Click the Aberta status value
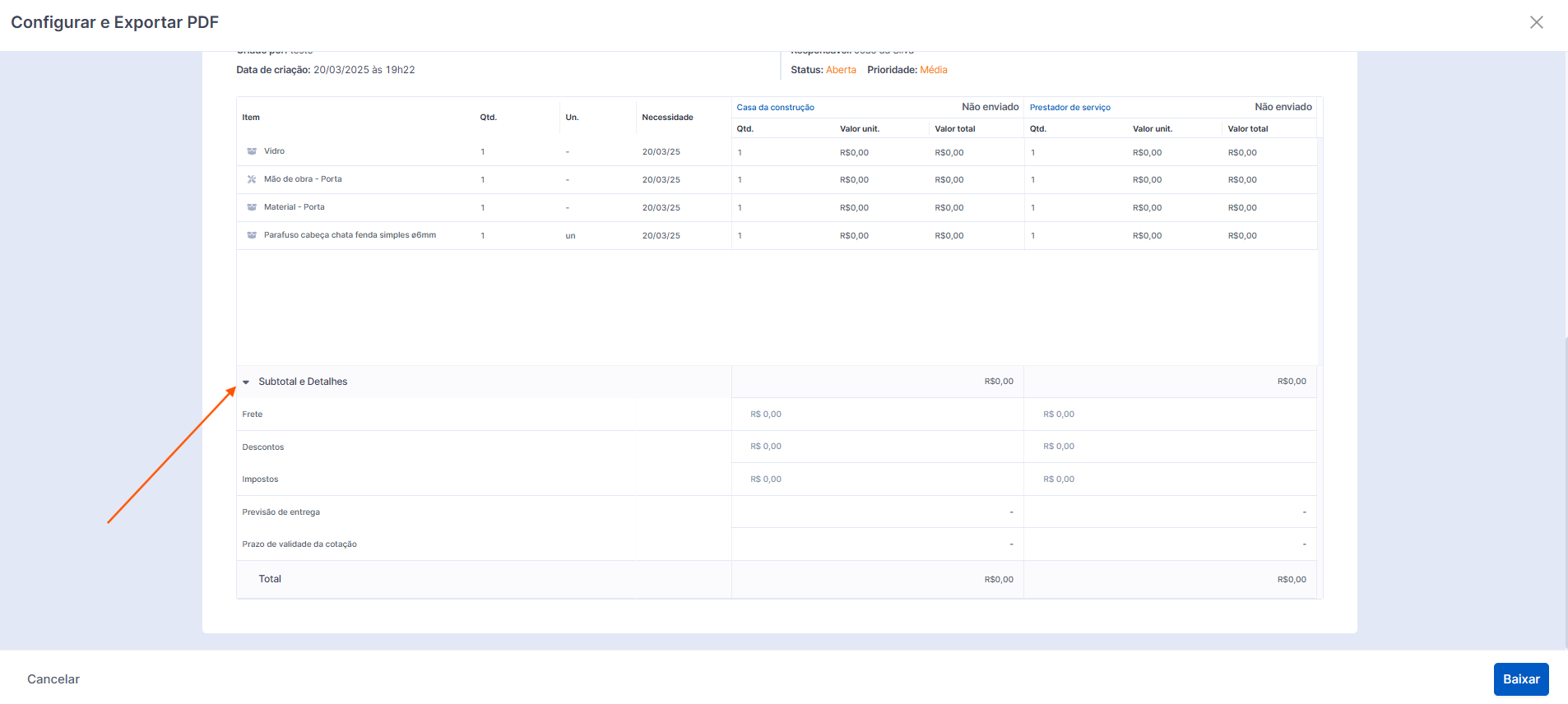The width and height of the screenshot is (1568, 704). [x=841, y=70]
